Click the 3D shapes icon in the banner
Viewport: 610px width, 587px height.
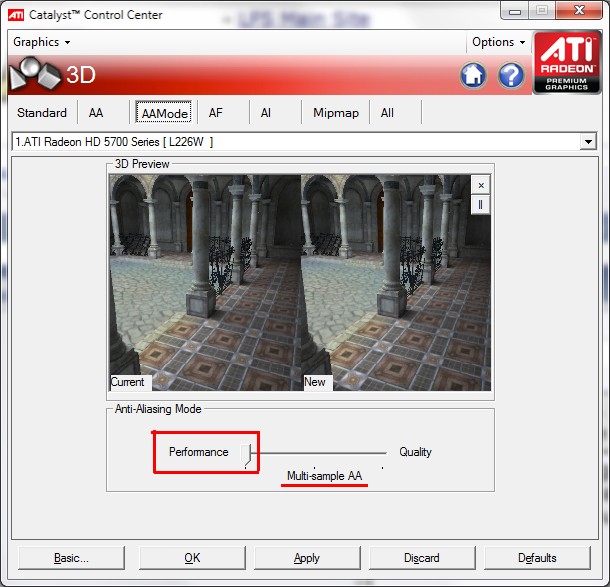coord(35,73)
